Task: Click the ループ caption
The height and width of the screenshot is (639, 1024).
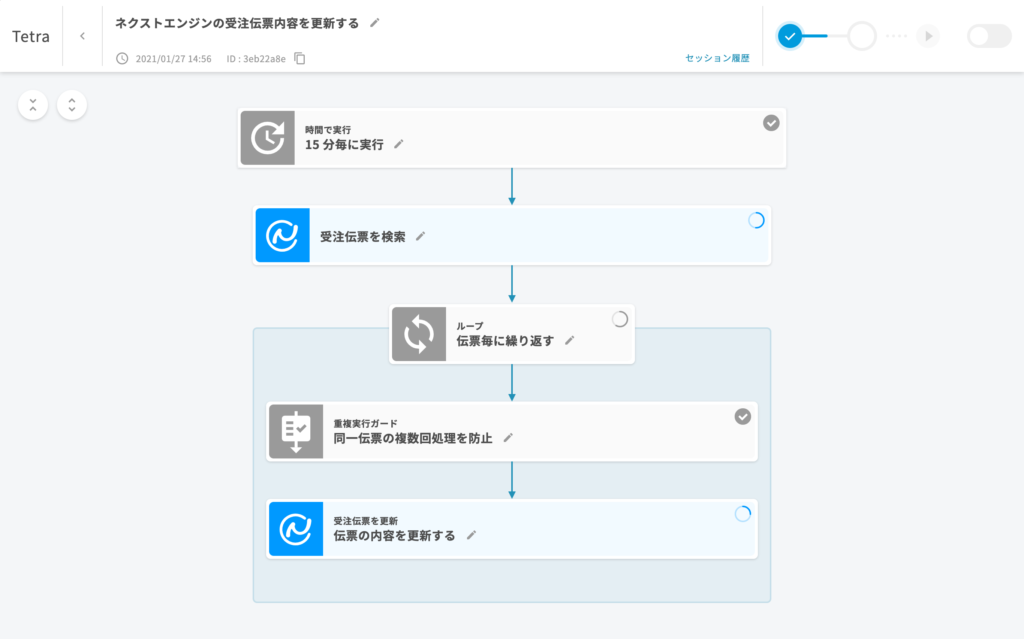Action: tap(470, 325)
